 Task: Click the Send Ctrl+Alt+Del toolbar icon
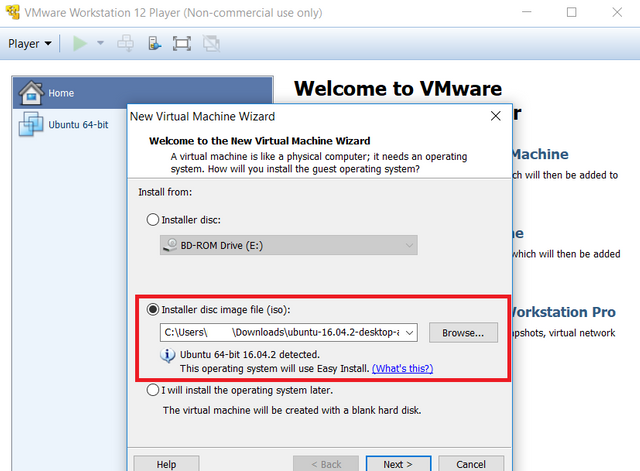coord(126,43)
